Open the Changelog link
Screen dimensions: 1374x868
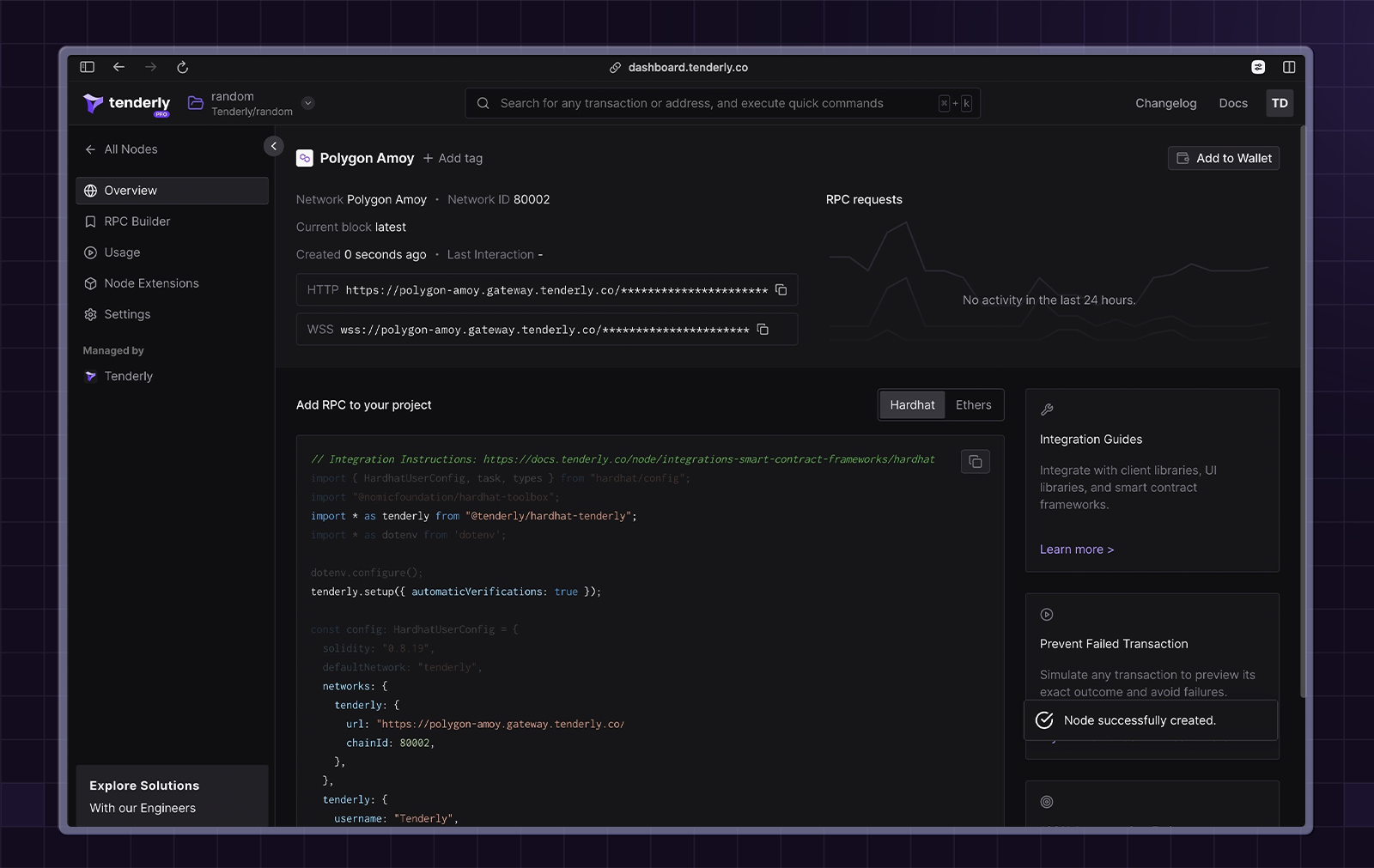coord(1165,103)
